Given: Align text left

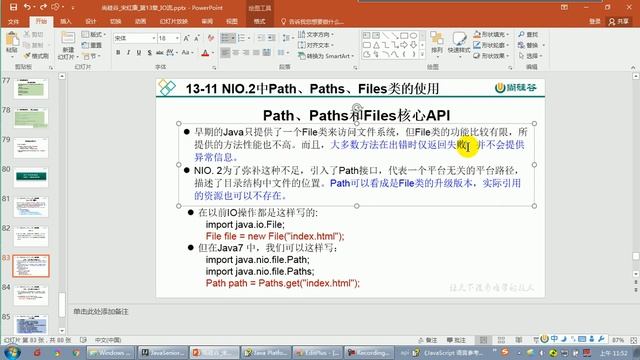Looking at the screenshot, I should pos(225,52).
